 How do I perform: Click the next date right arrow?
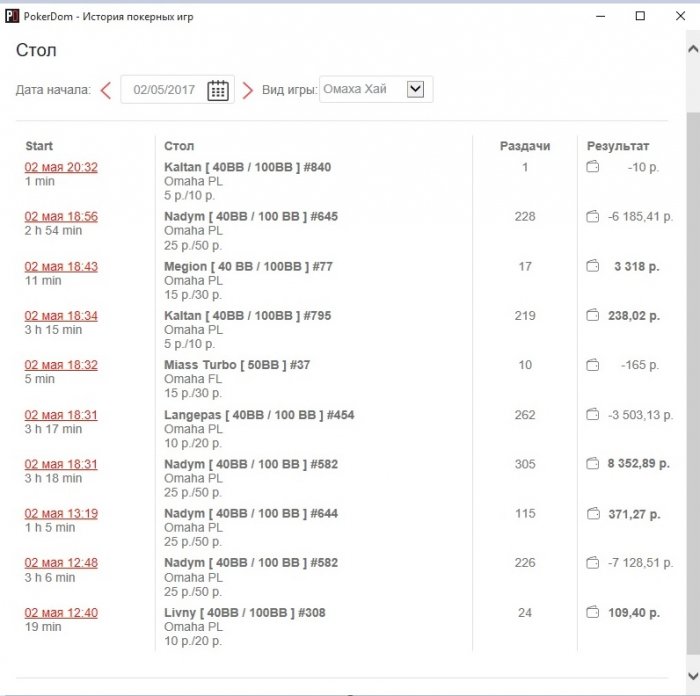248,90
